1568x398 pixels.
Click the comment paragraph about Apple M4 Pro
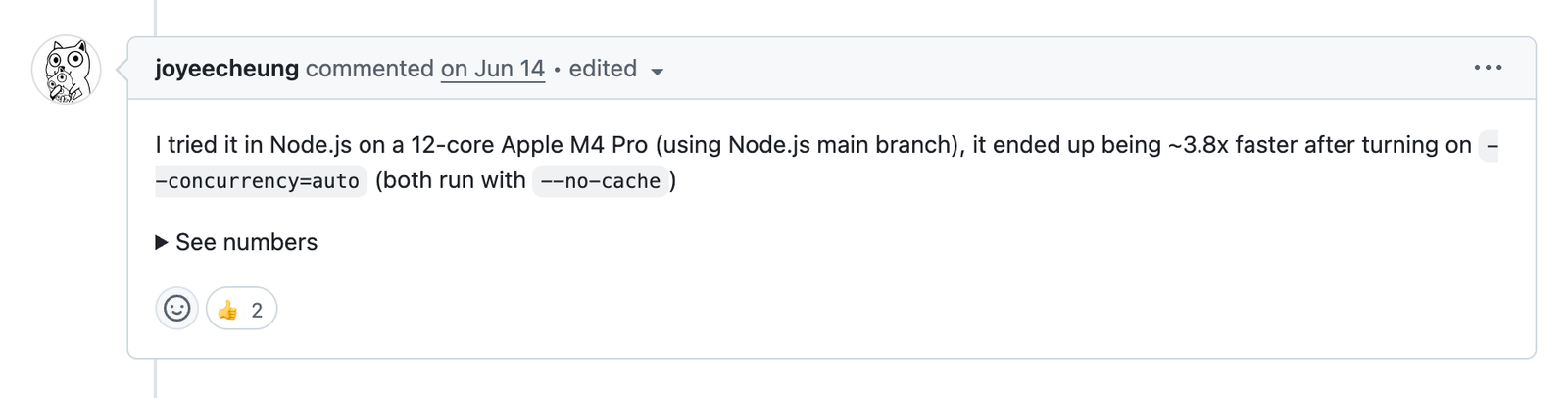pos(826,163)
